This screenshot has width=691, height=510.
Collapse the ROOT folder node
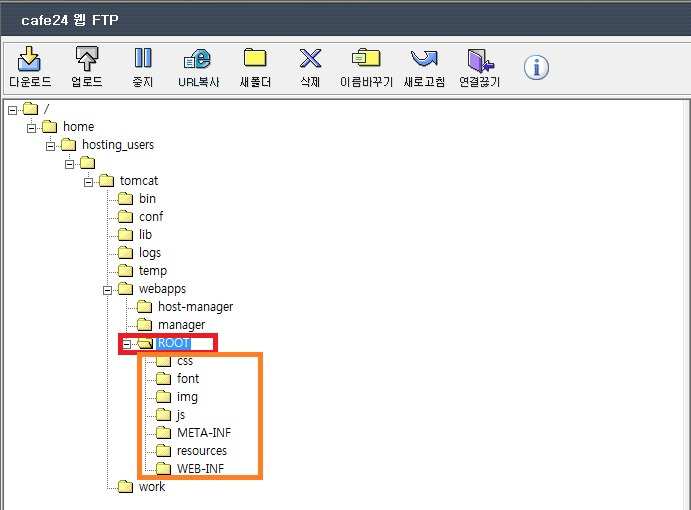coord(127,344)
